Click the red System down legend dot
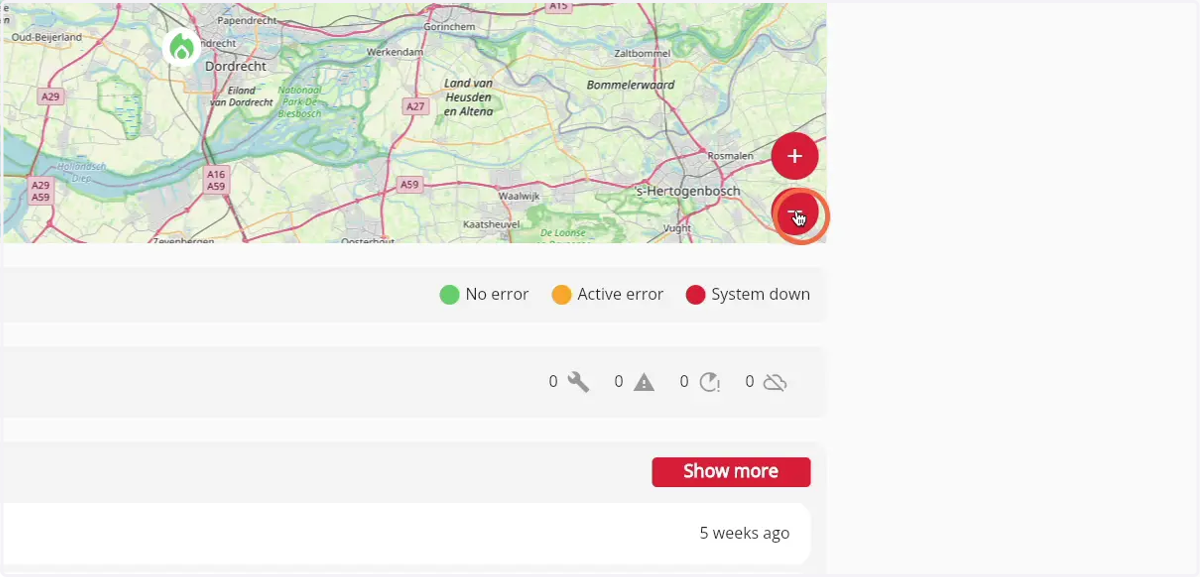The width and height of the screenshot is (1200, 577). click(x=696, y=295)
